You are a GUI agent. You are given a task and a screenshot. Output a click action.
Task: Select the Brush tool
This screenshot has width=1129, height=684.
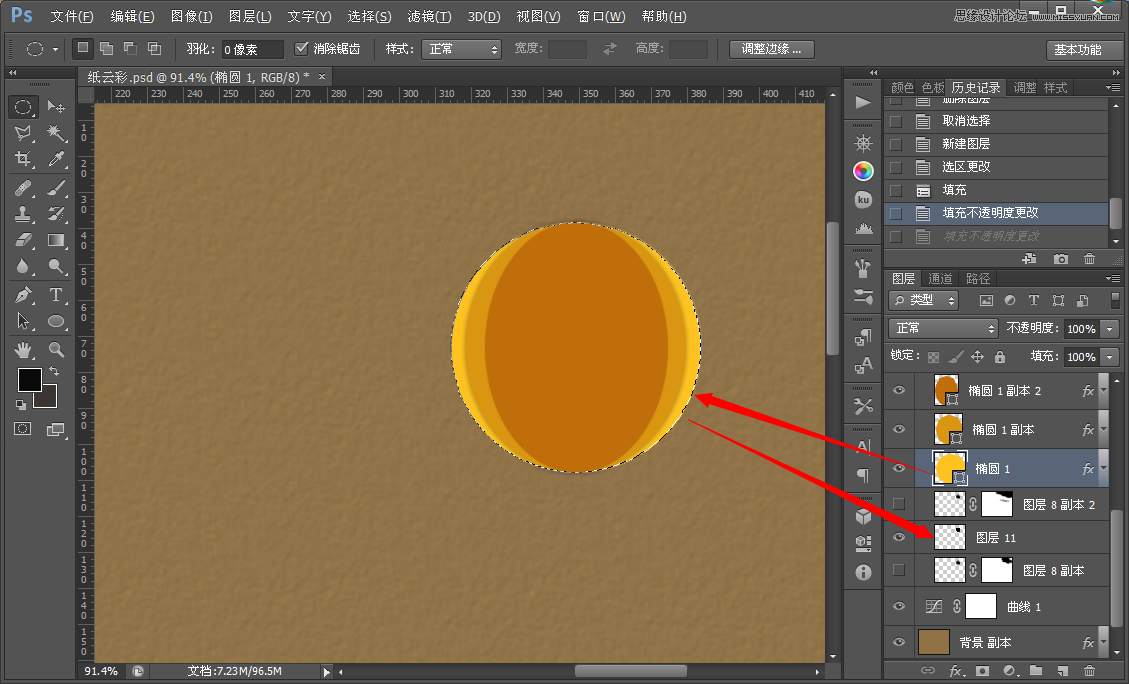click(56, 189)
